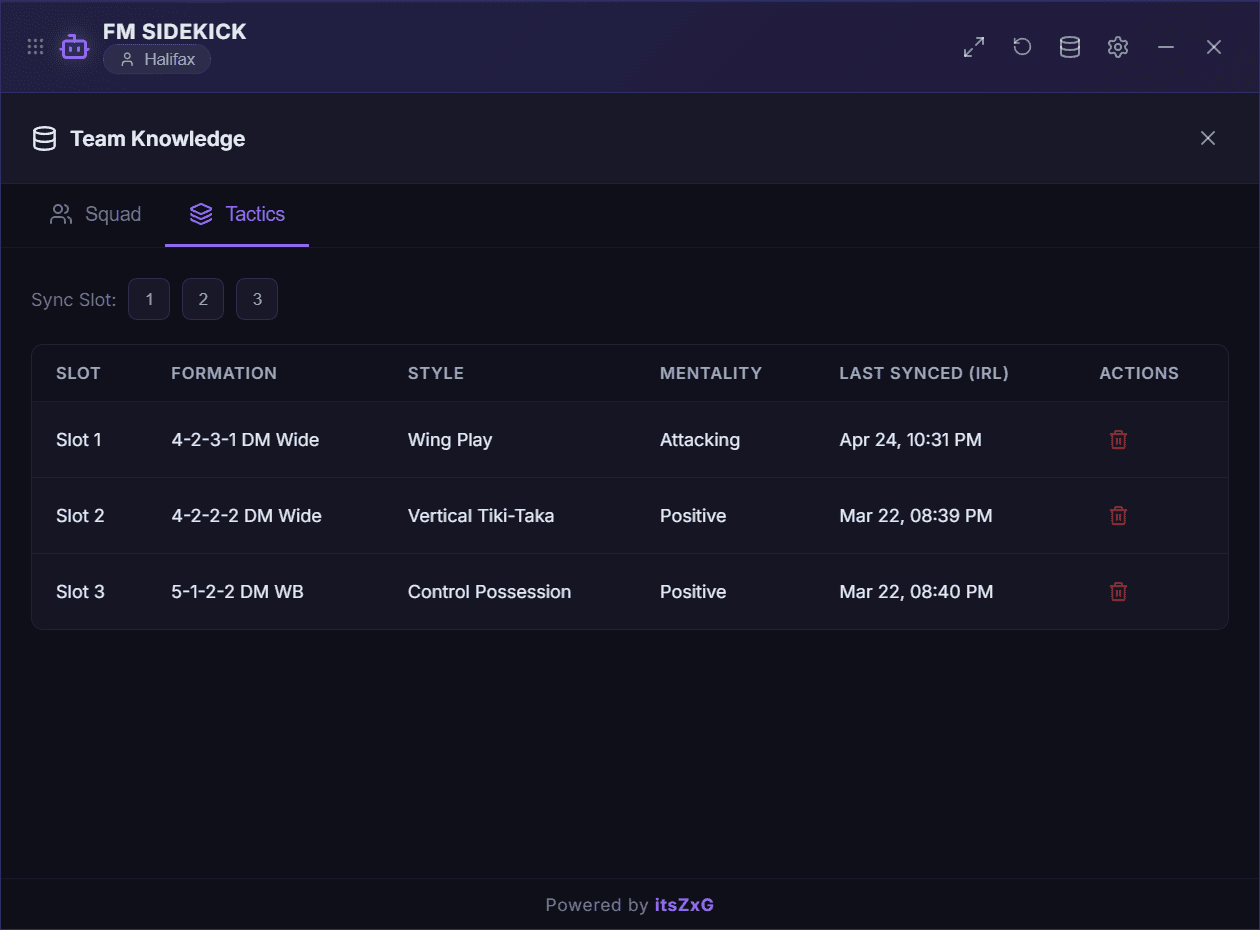Expand the window to fullscreen
1260x930 pixels.
click(973, 46)
